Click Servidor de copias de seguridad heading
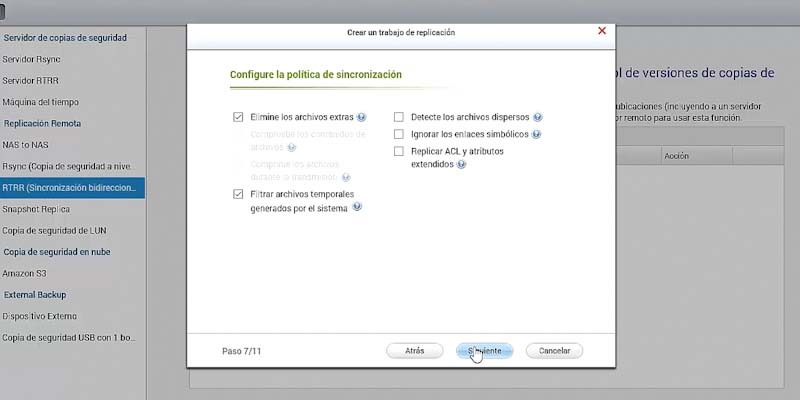The width and height of the screenshot is (800, 400). point(65,38)
